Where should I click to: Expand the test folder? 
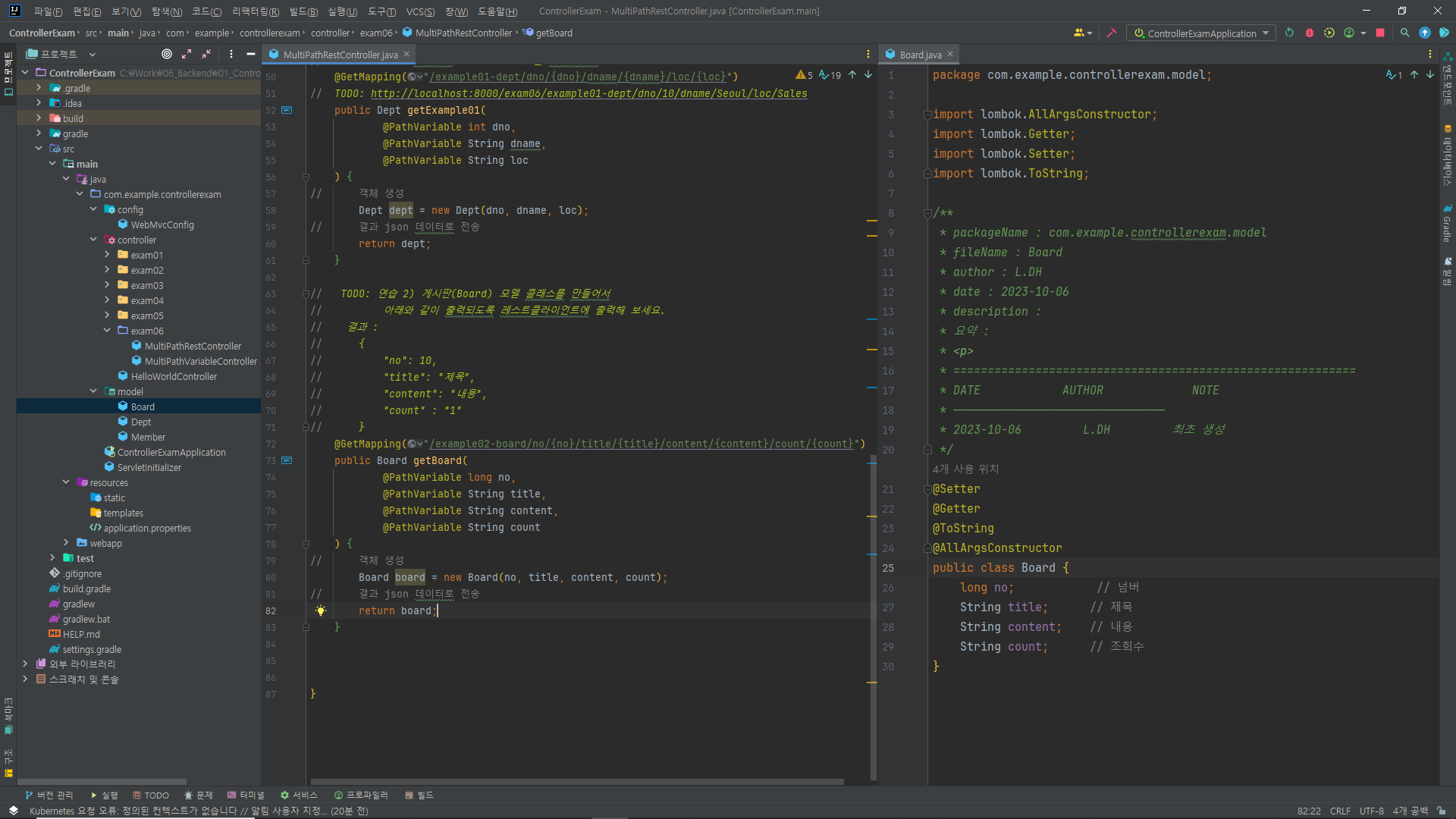[52, 558]
